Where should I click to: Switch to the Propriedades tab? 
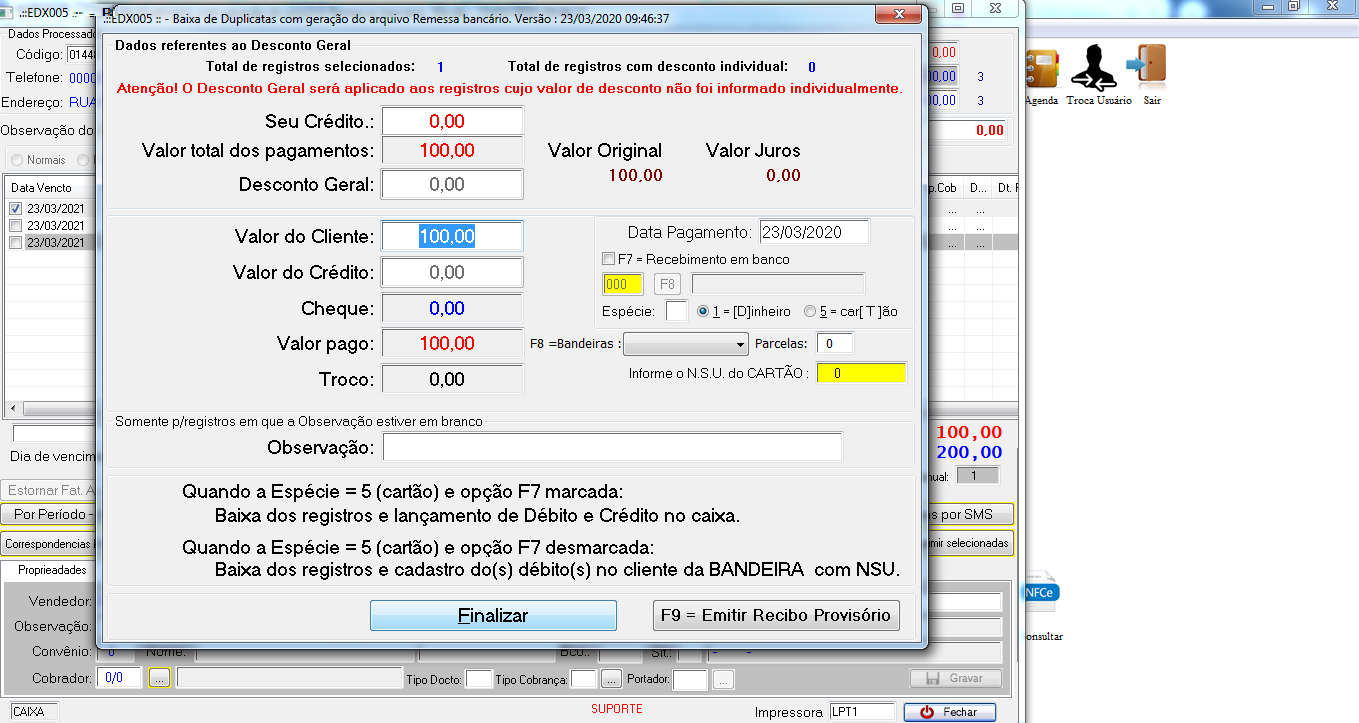[x=52, y=570]
